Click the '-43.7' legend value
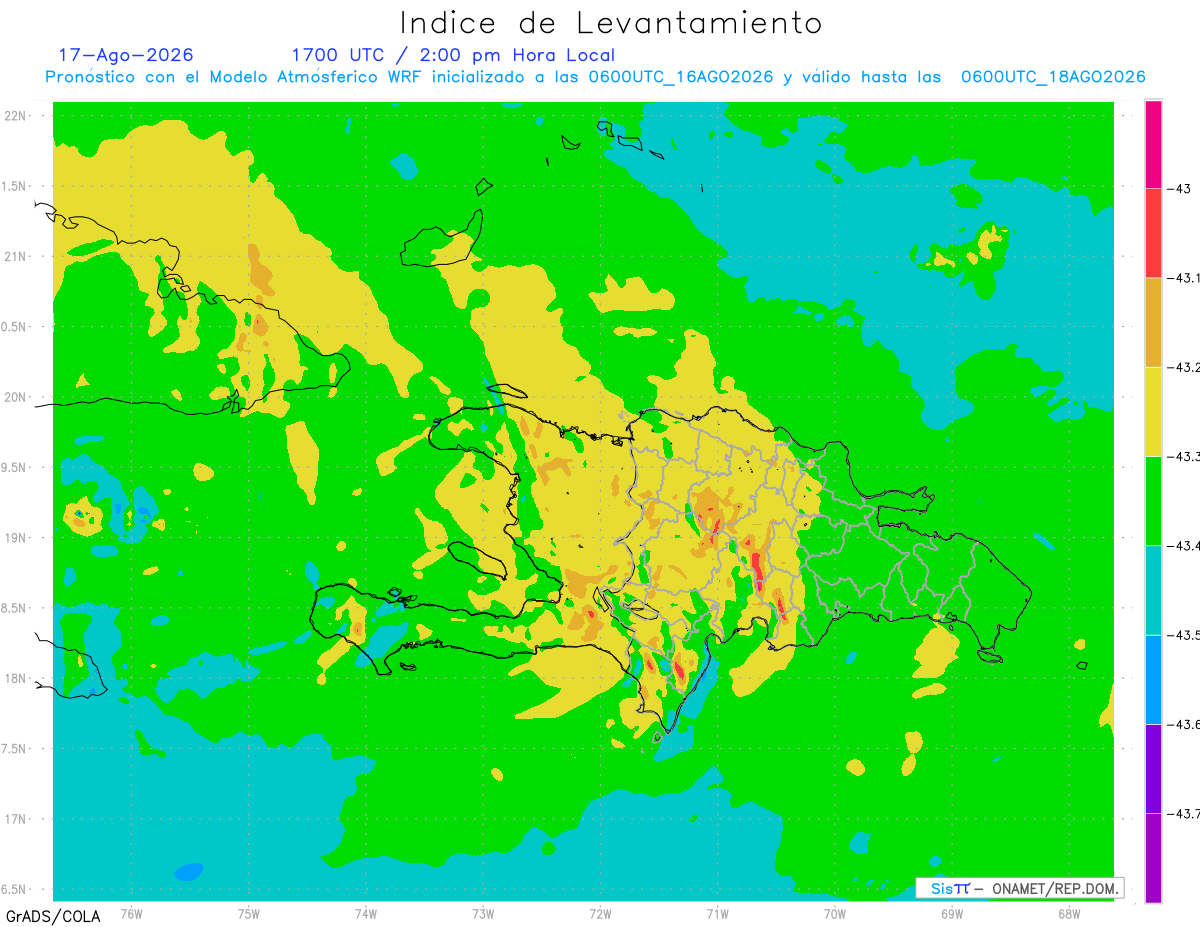This screenshot has height=927, width=1200. (1184, 814)
